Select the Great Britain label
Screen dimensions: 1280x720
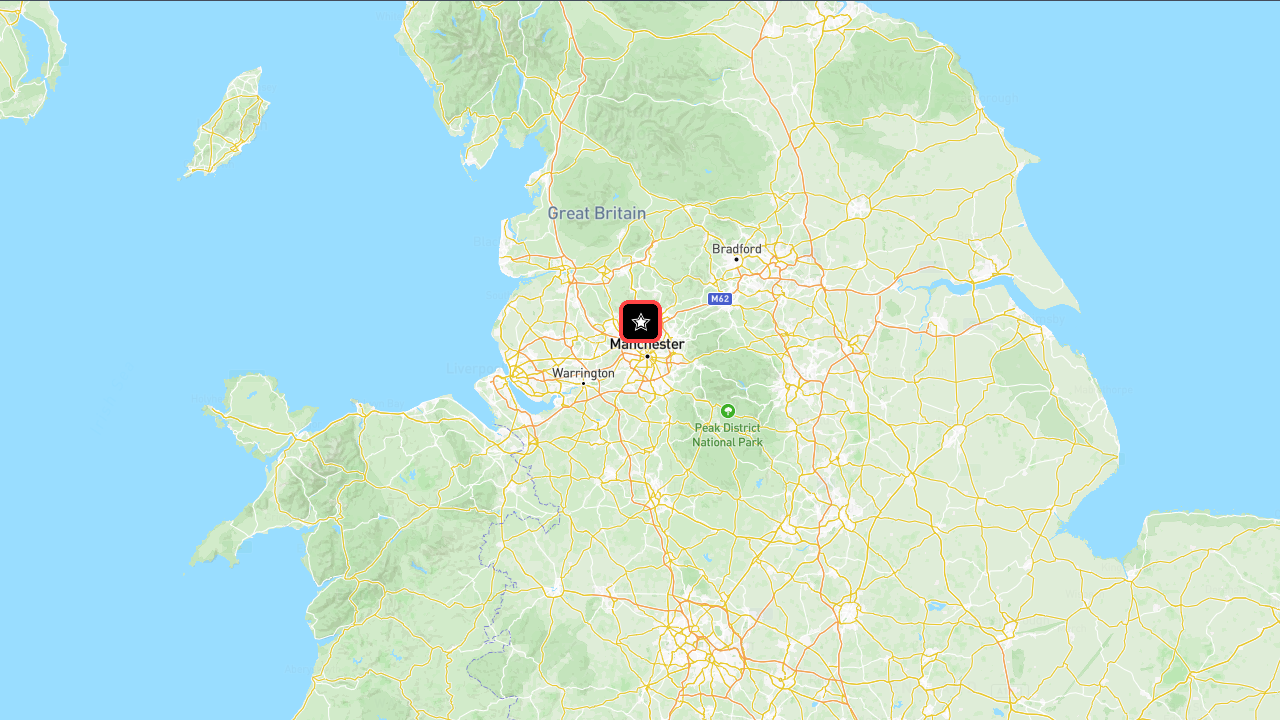click(x=597, y=213)
